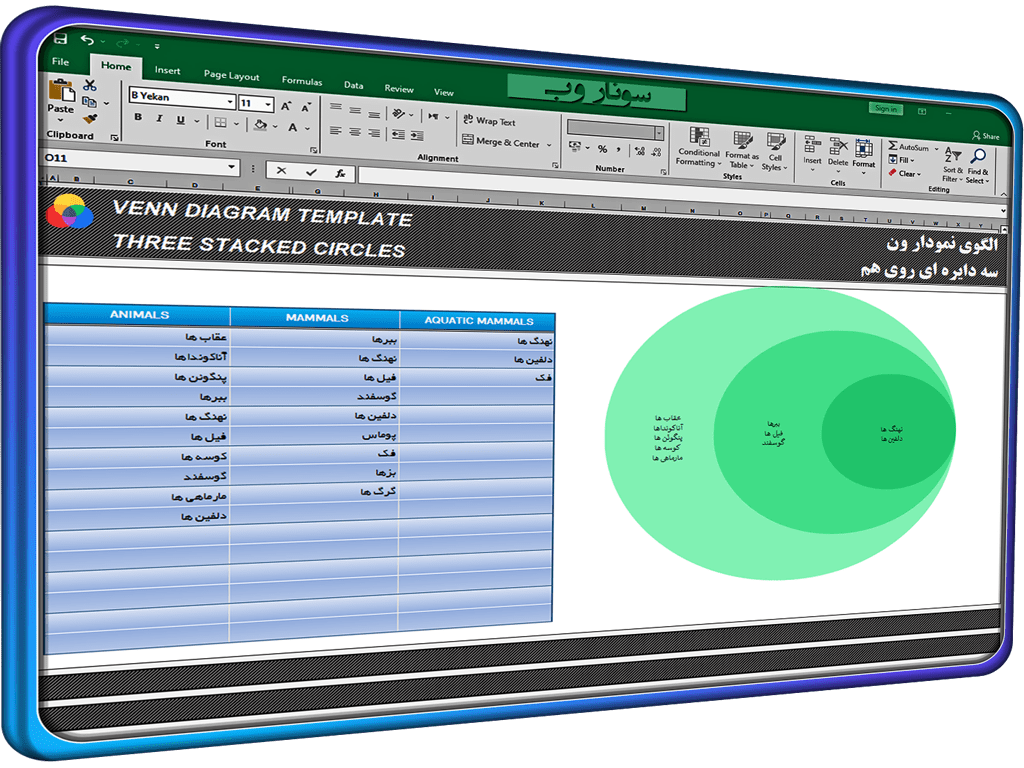Screen dimensions: 1024x768
Task: Open the Customize Quick Access Toolbar arrow
Action: click(x=157, y=46)
